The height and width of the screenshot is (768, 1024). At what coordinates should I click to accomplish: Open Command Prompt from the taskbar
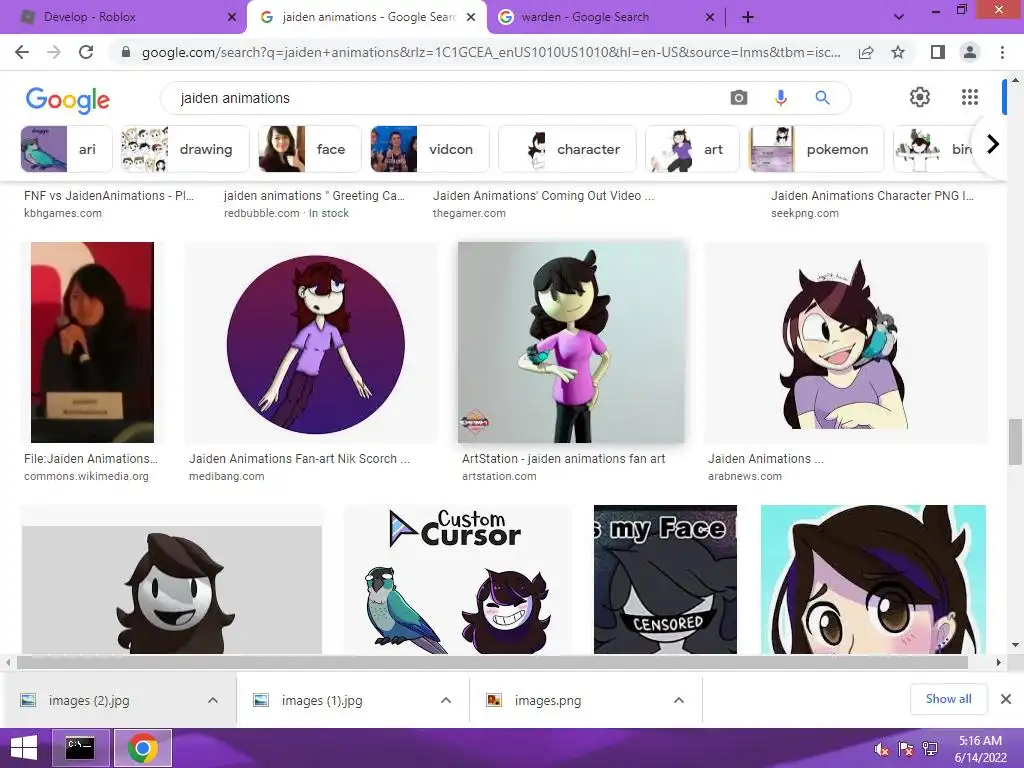(x=80, y=748)
